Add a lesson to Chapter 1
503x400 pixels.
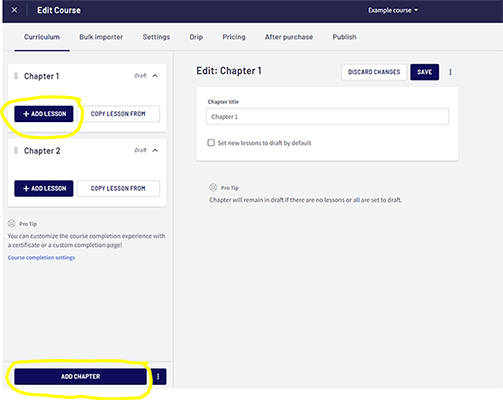tap(44, 114)
